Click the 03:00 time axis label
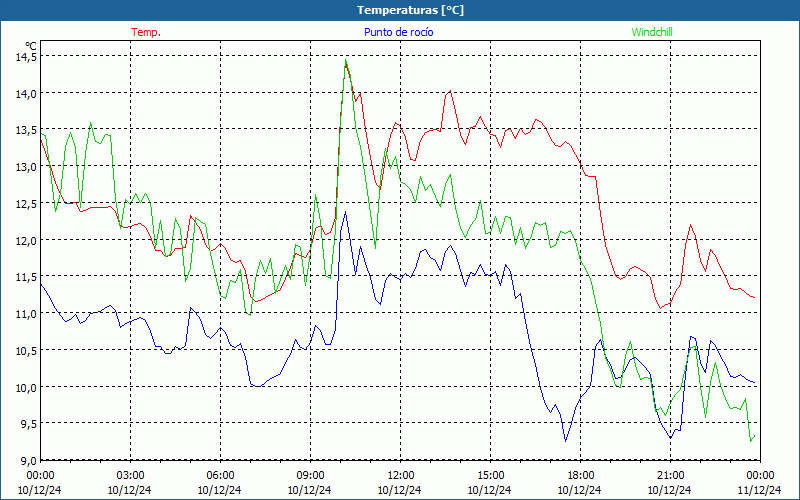The height and width of the screenshot is (500, 800). tap(130, 475)
